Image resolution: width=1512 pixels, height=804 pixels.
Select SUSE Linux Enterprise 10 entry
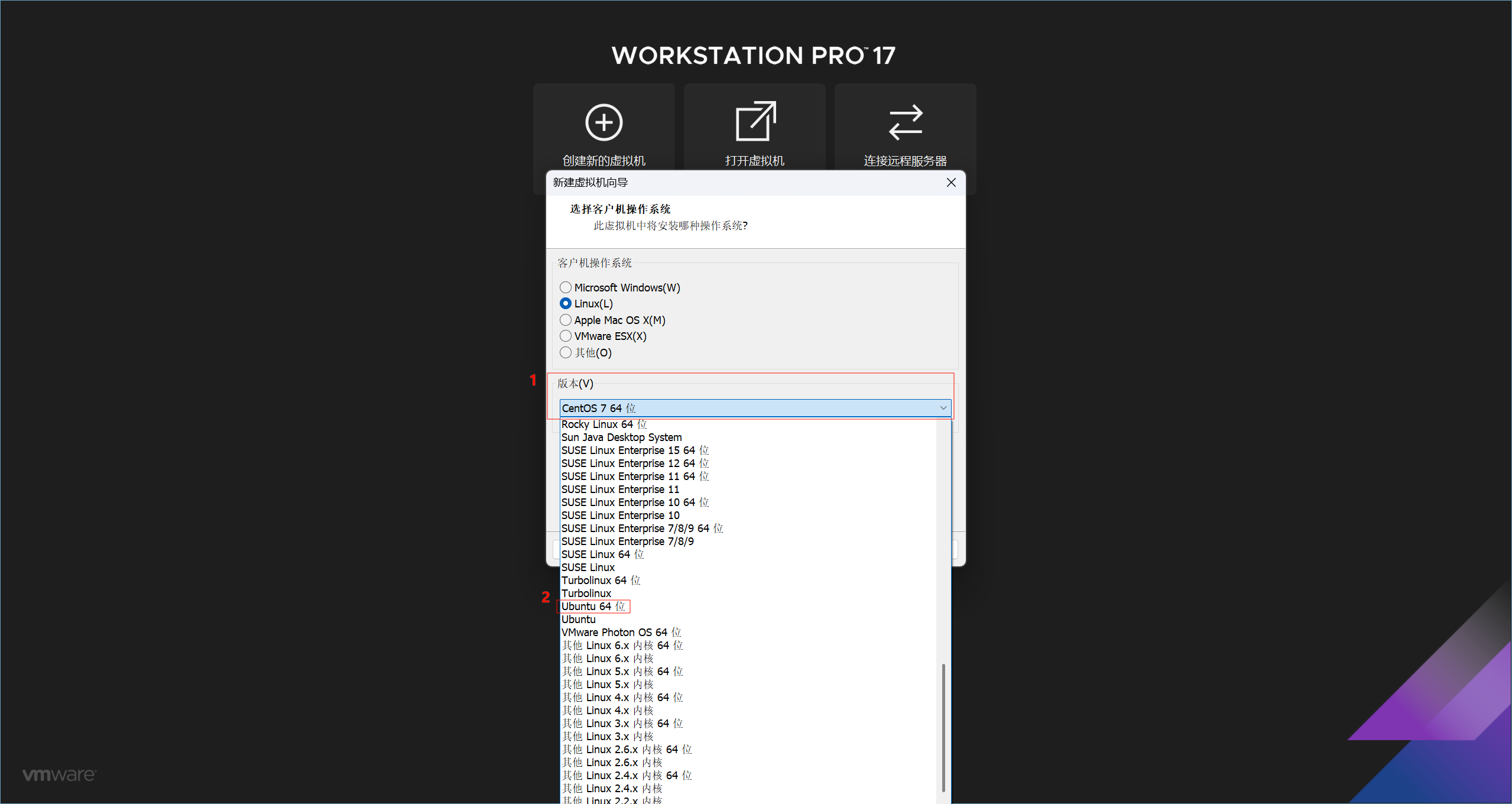[x=748, y=516]
